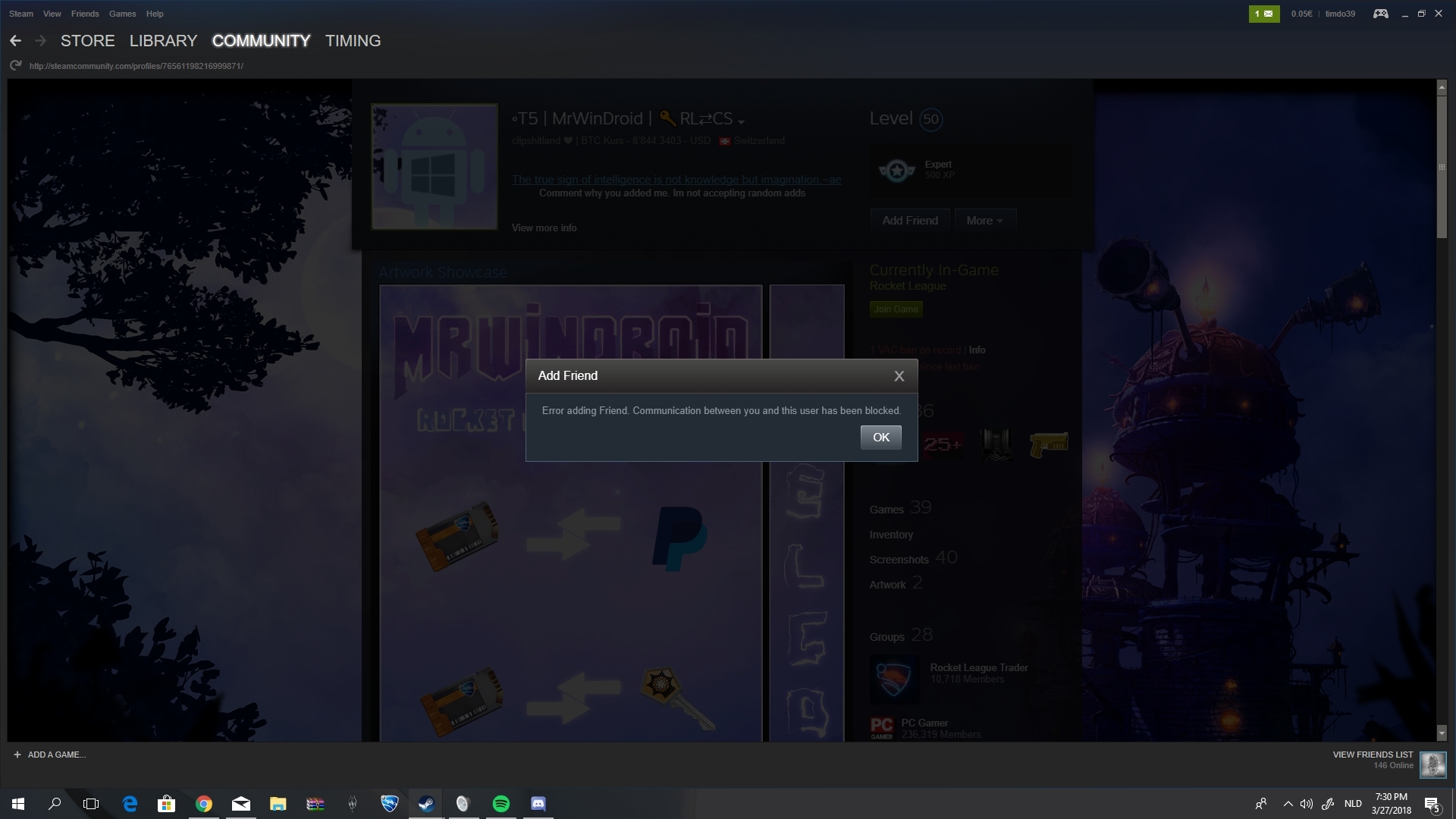Open Discord from the taskbar
The height and width of the screenshot is (819, 1456).
tap(538, 804)
